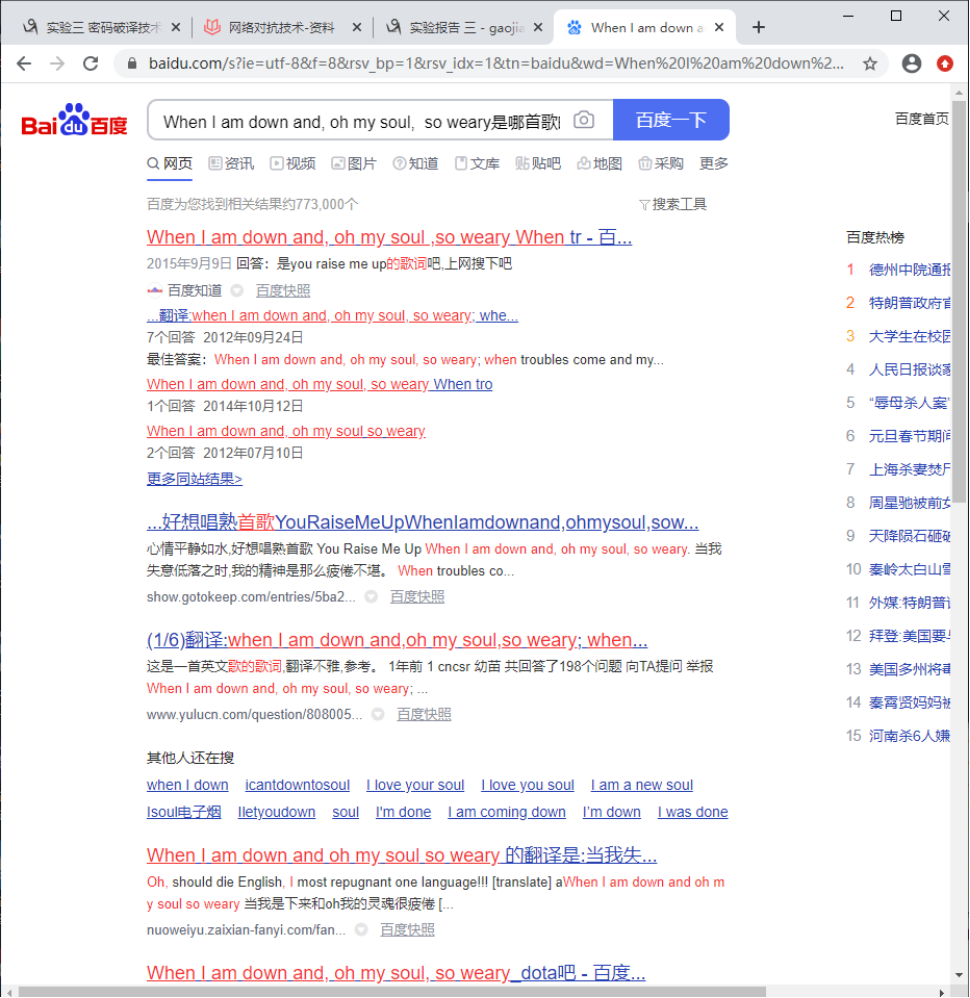Open the '...翻译:when I am down' sub-result

[332, 316]
